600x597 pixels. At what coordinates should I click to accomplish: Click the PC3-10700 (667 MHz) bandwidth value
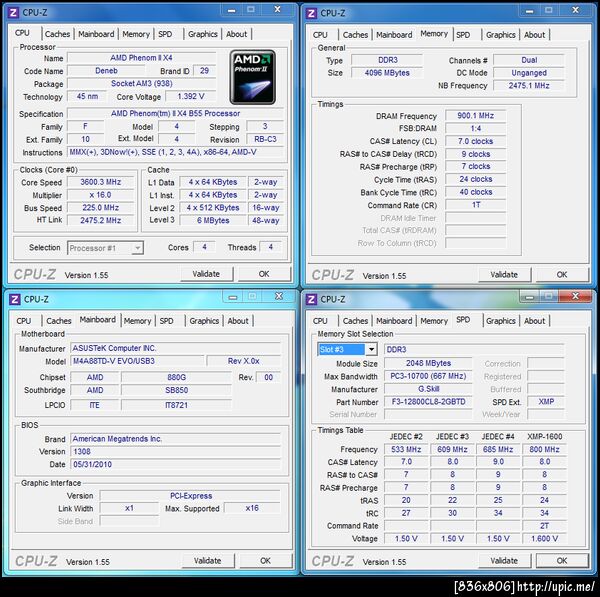(428, 376)
